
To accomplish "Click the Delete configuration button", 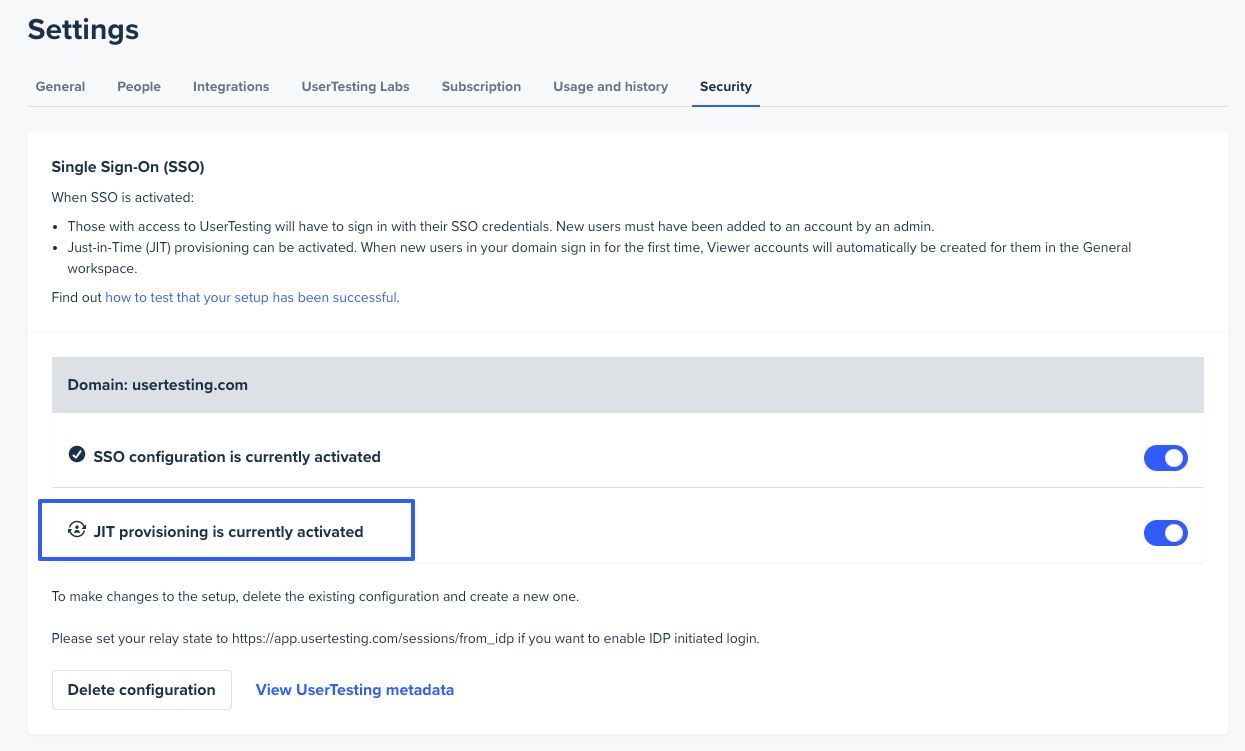I will pos(142,690).
